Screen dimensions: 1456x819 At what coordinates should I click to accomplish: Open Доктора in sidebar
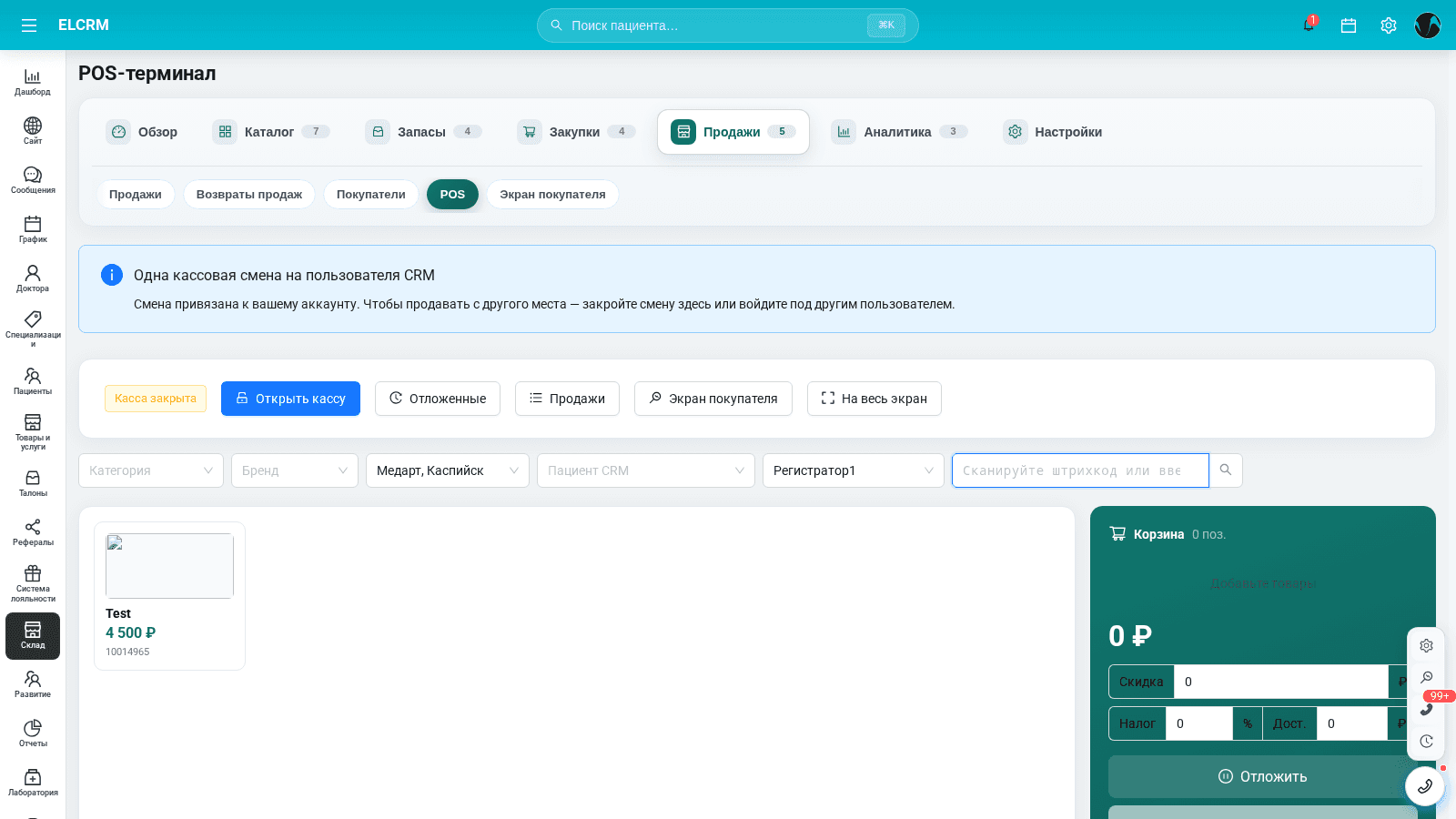pyautogui.click(x=33, y=278)
